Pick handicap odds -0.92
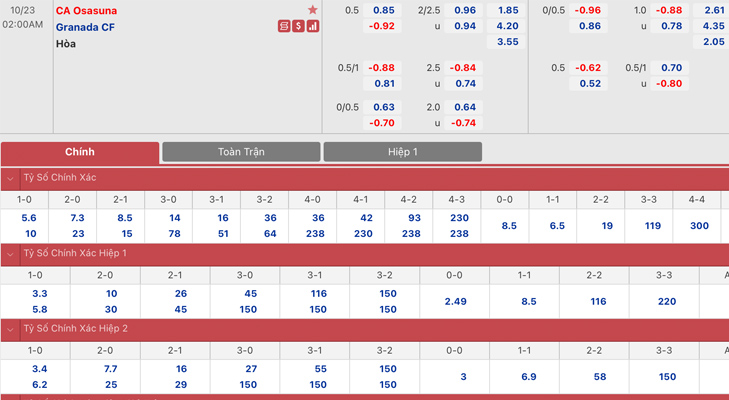 pyautogui.click(x=382, y=26)
